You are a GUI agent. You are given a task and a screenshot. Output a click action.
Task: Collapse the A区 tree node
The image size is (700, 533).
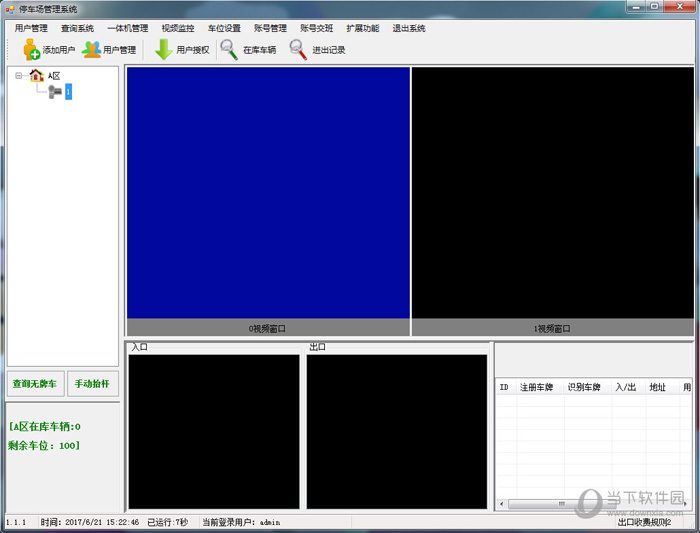click(x=18, y=75)
